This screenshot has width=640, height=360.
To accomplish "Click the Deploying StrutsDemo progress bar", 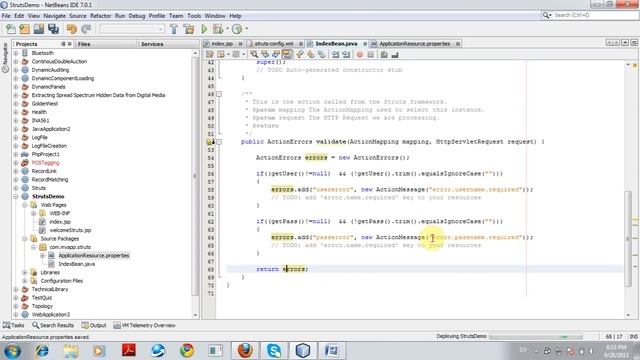I will pyautogui.click(x=536, y=337).
